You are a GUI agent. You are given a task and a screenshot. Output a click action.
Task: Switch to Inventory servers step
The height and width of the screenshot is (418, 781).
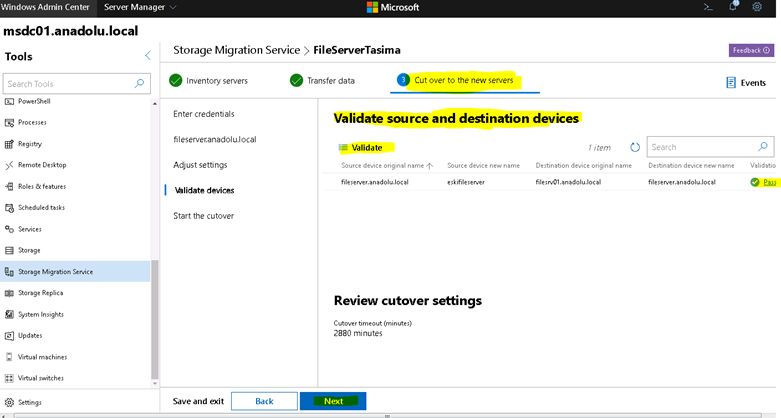click(x=208, y=80)
